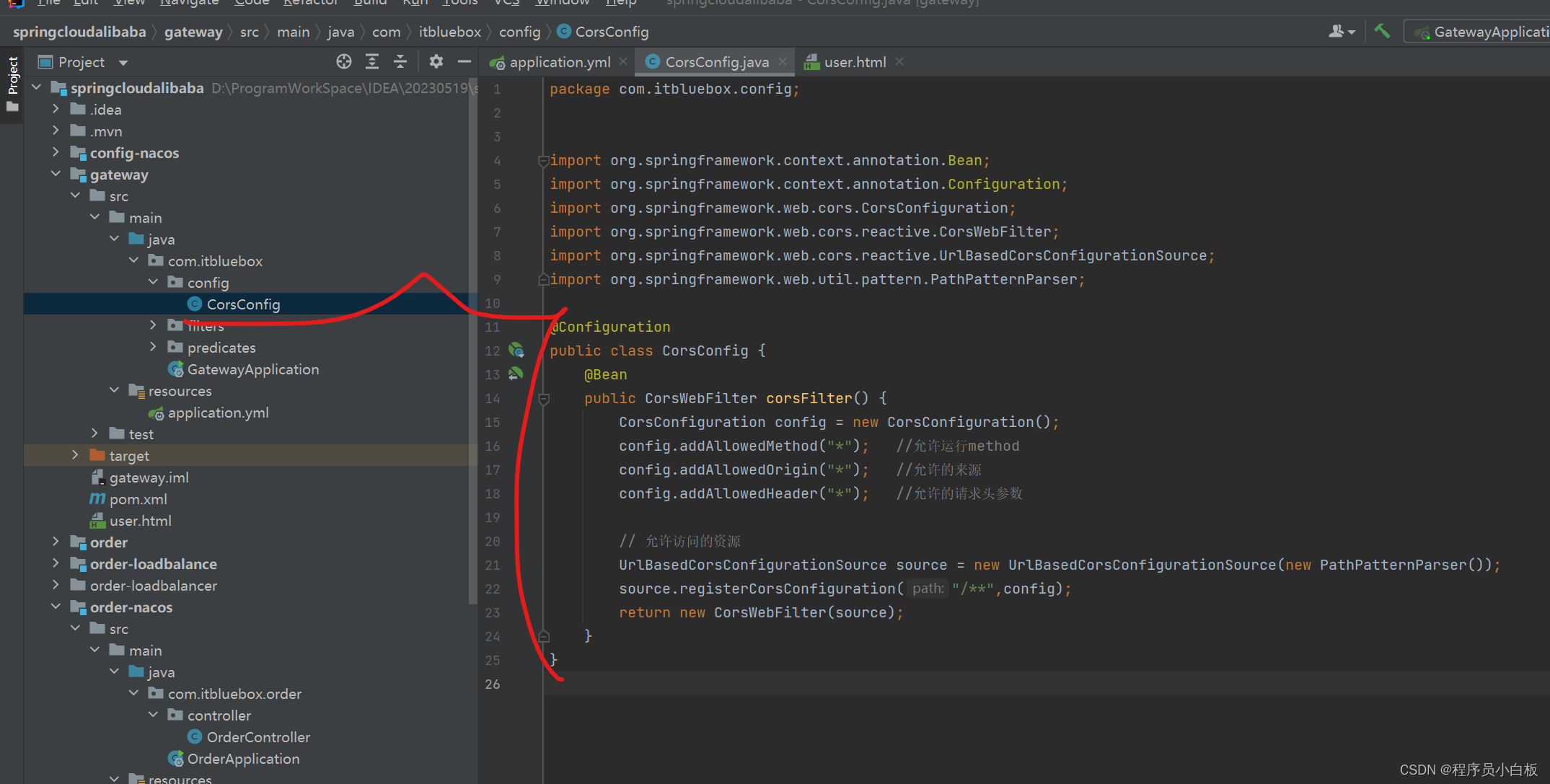Screen dimensions: 1550x784
Task: Open pom.xml in the gateway module
Action: point(138,499)
